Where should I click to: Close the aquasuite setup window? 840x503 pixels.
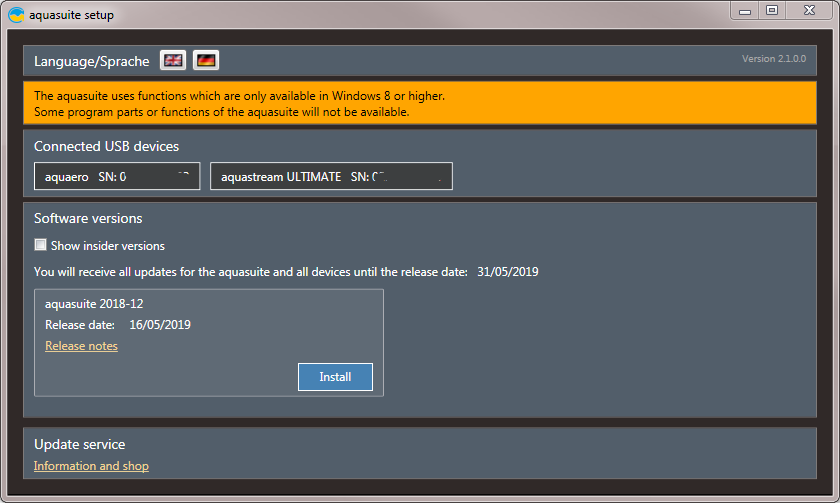tap(809, 11)
